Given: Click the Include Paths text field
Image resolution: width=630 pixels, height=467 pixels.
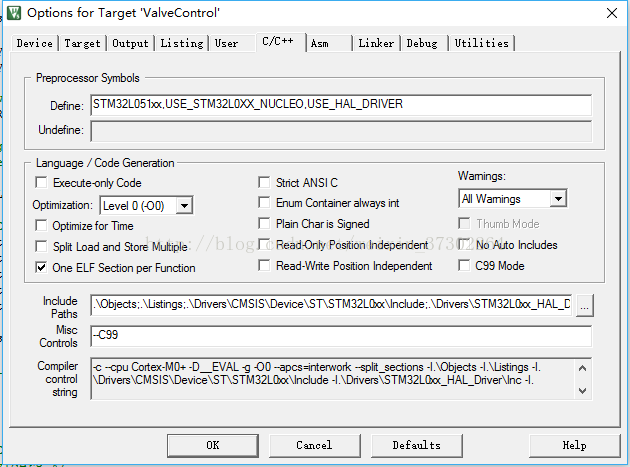Looking at the screenshot, I should (x=331, y=305).
